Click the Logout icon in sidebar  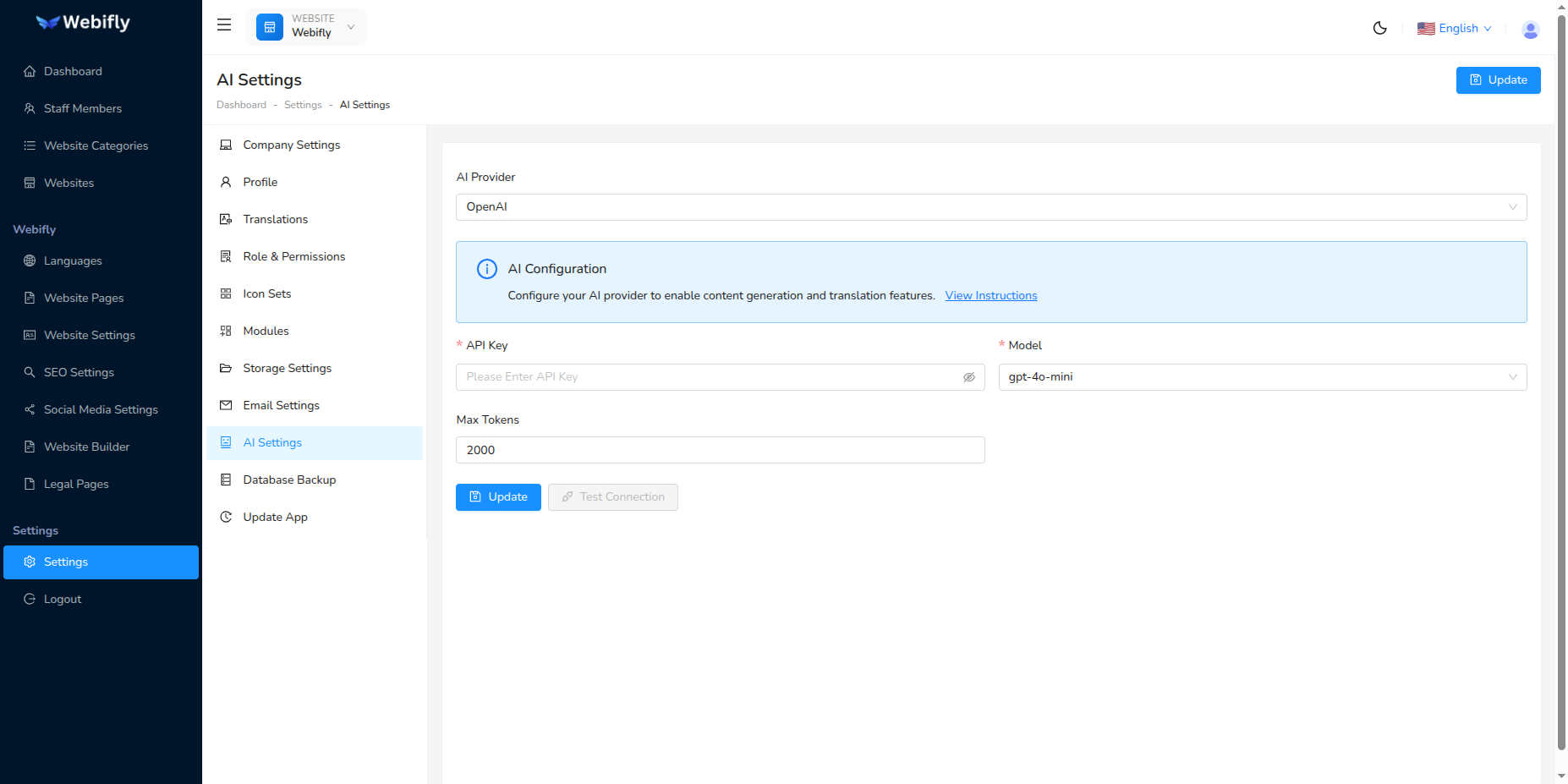30,600
